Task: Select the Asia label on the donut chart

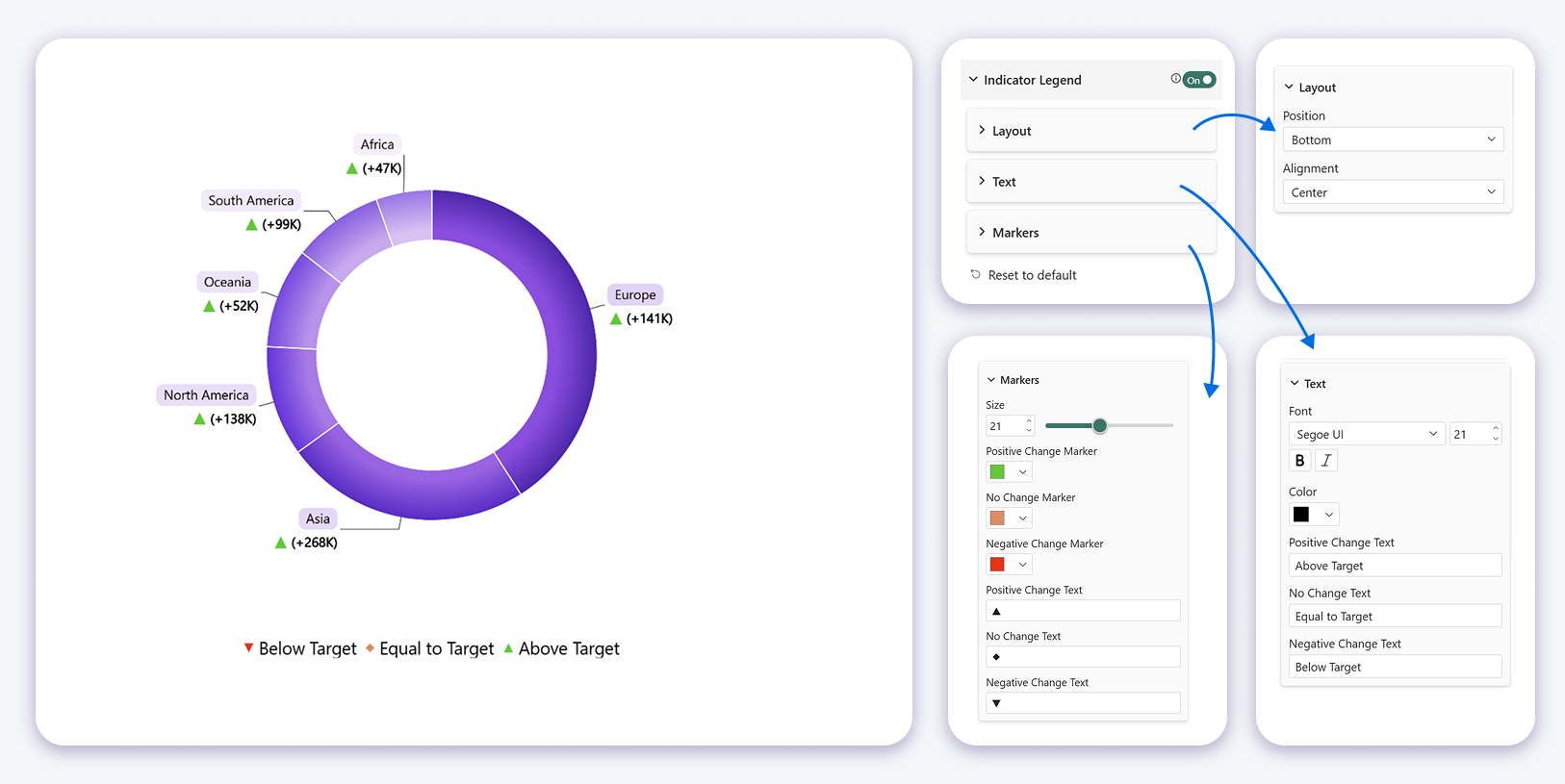Action: point(318,518)
